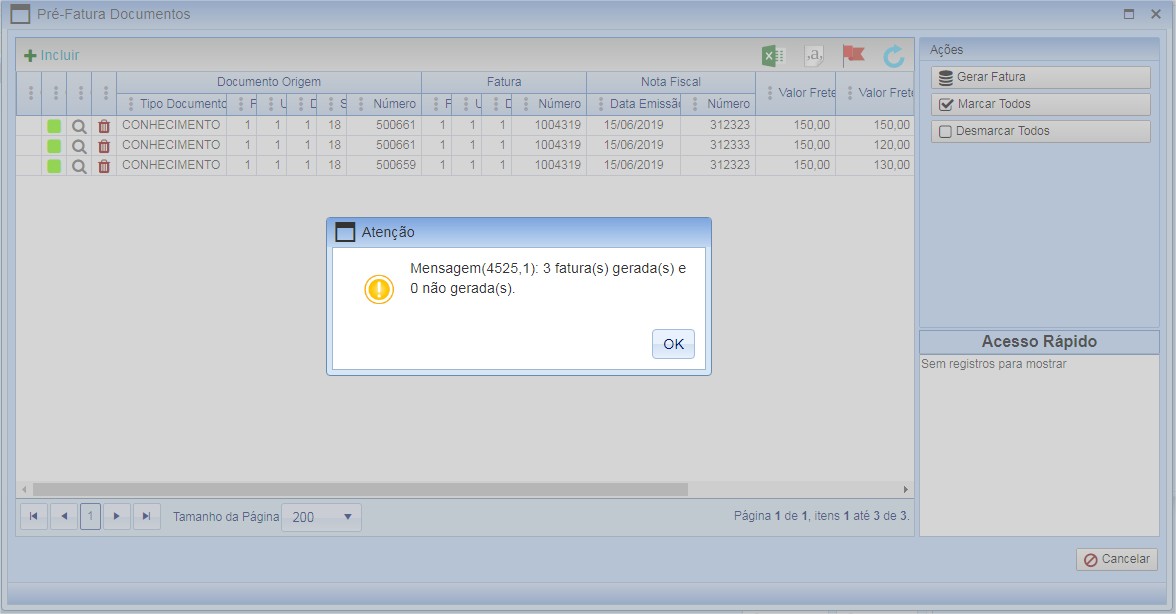Click Desmarcar Todos to uncheck all
Viewport: 1176px width, 614px height.
1040,131
